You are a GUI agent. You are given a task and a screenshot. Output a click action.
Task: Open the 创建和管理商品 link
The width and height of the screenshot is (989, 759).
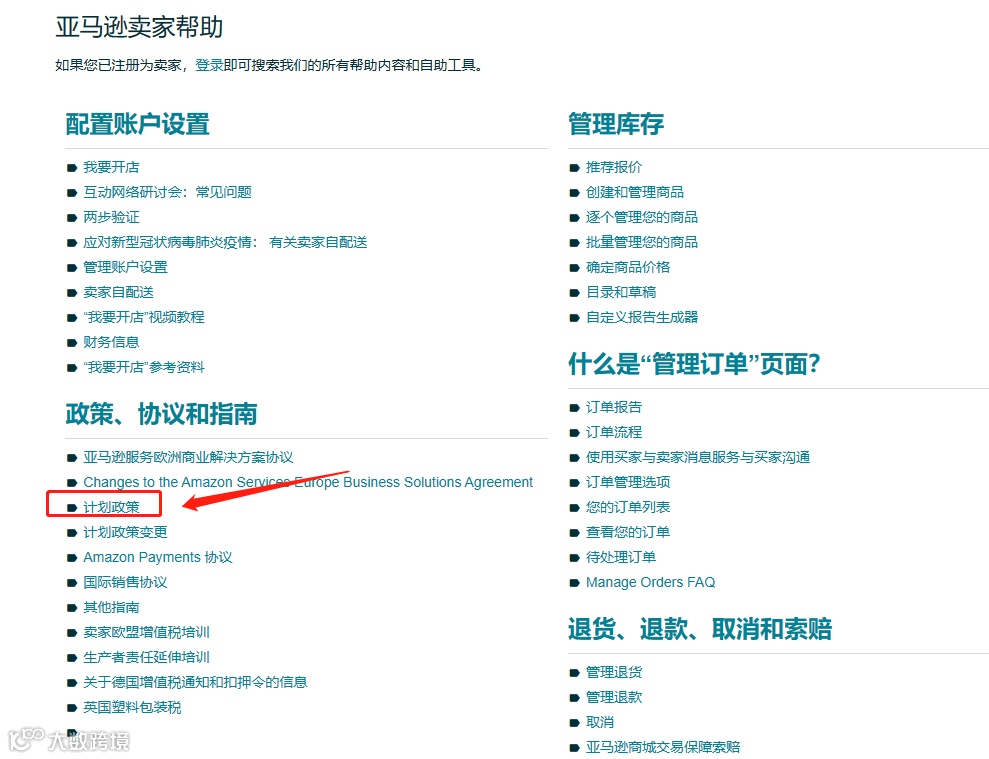[x=635, y=192]
